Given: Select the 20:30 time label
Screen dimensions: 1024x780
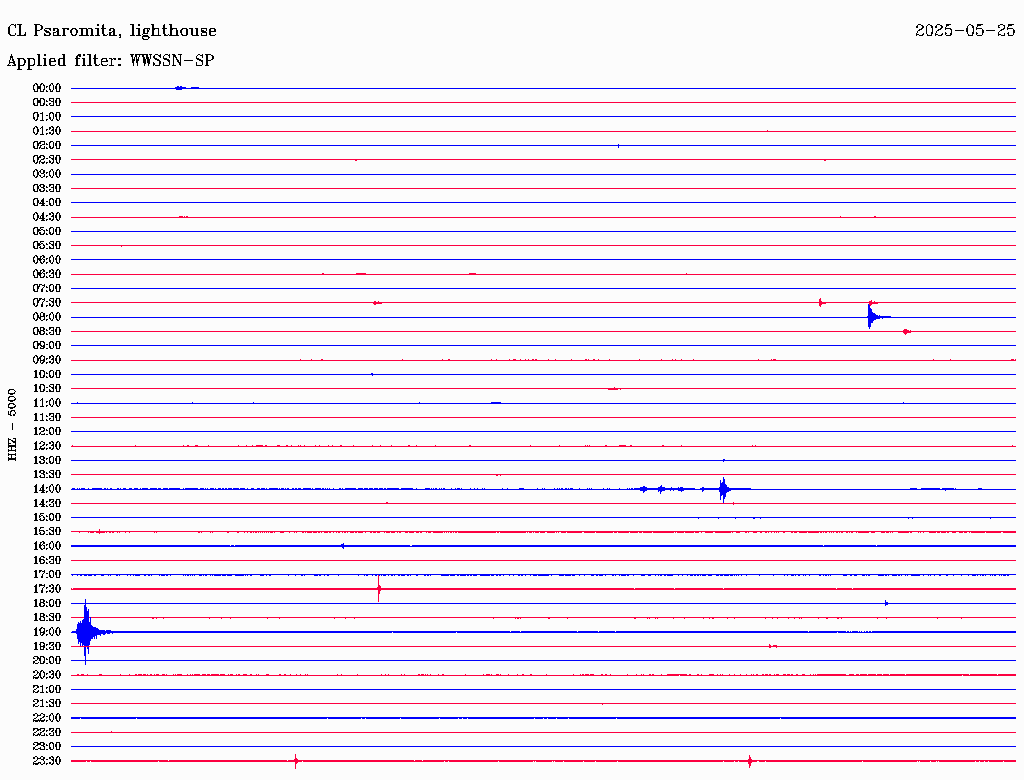Looking at the screenshot, I should pos(47,675).
